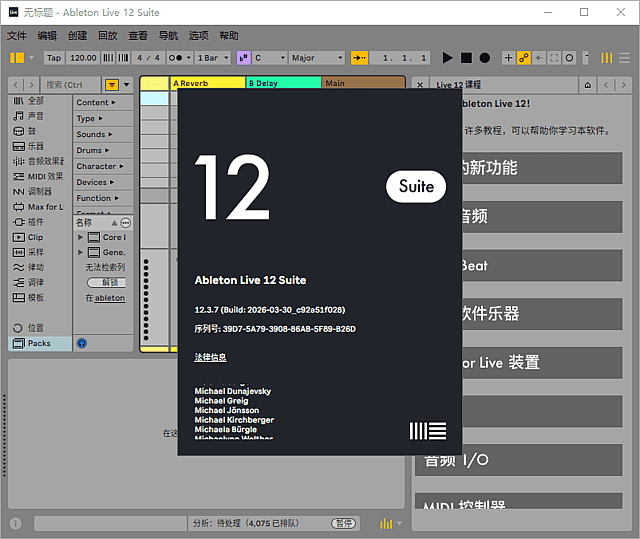This screenshot has height=539, width=640.
Task: Toggle the scale mode button beside key C
Action: tap(244, 58)
